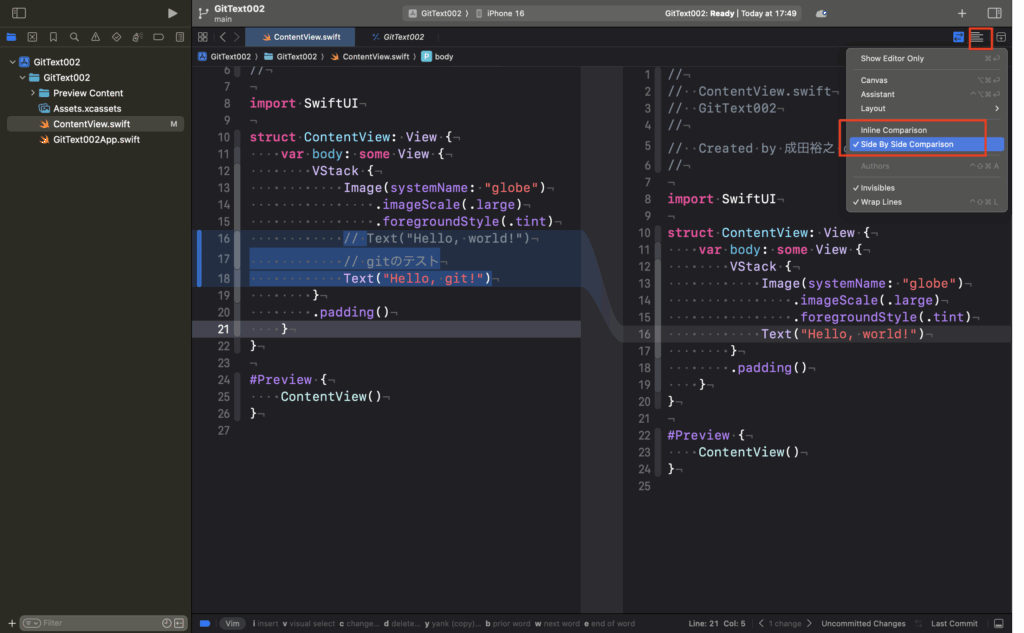This screenshot has width=1024, height=633.
Task: Toggle recent files filter clock icon
Action: [167, 623]
